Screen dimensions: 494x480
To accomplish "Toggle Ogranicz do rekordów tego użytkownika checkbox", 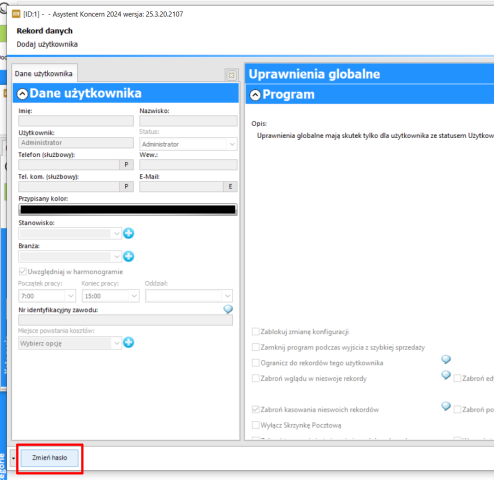I will (x=256, y=363).
